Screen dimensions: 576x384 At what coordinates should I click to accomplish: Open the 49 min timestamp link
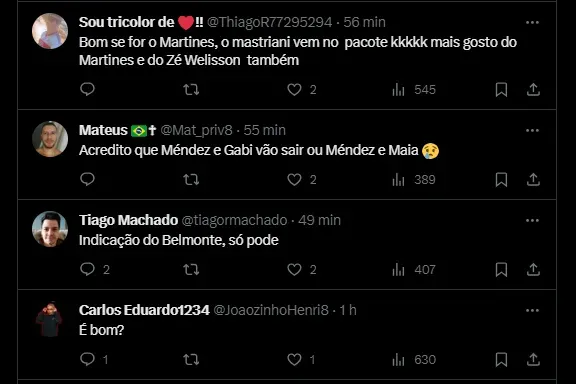(319, 220)
